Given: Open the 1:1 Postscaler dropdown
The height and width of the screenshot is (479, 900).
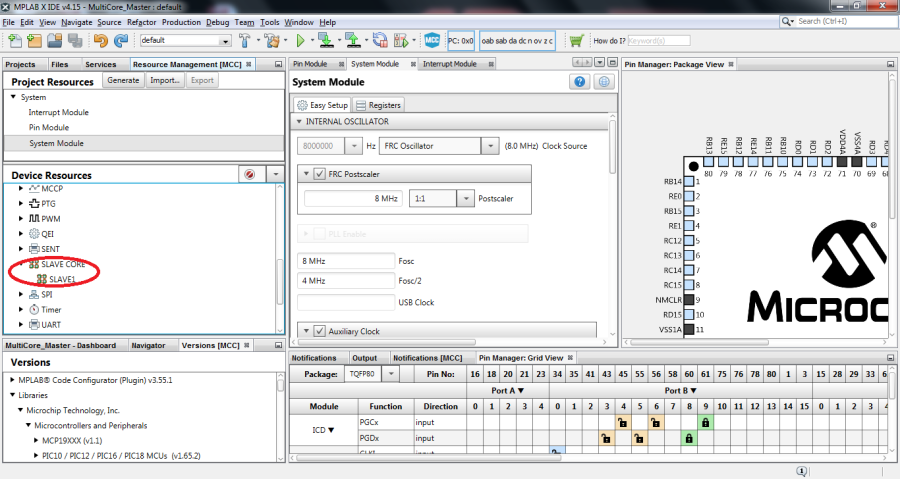Looking at the screenshot, I should (465, 199).
